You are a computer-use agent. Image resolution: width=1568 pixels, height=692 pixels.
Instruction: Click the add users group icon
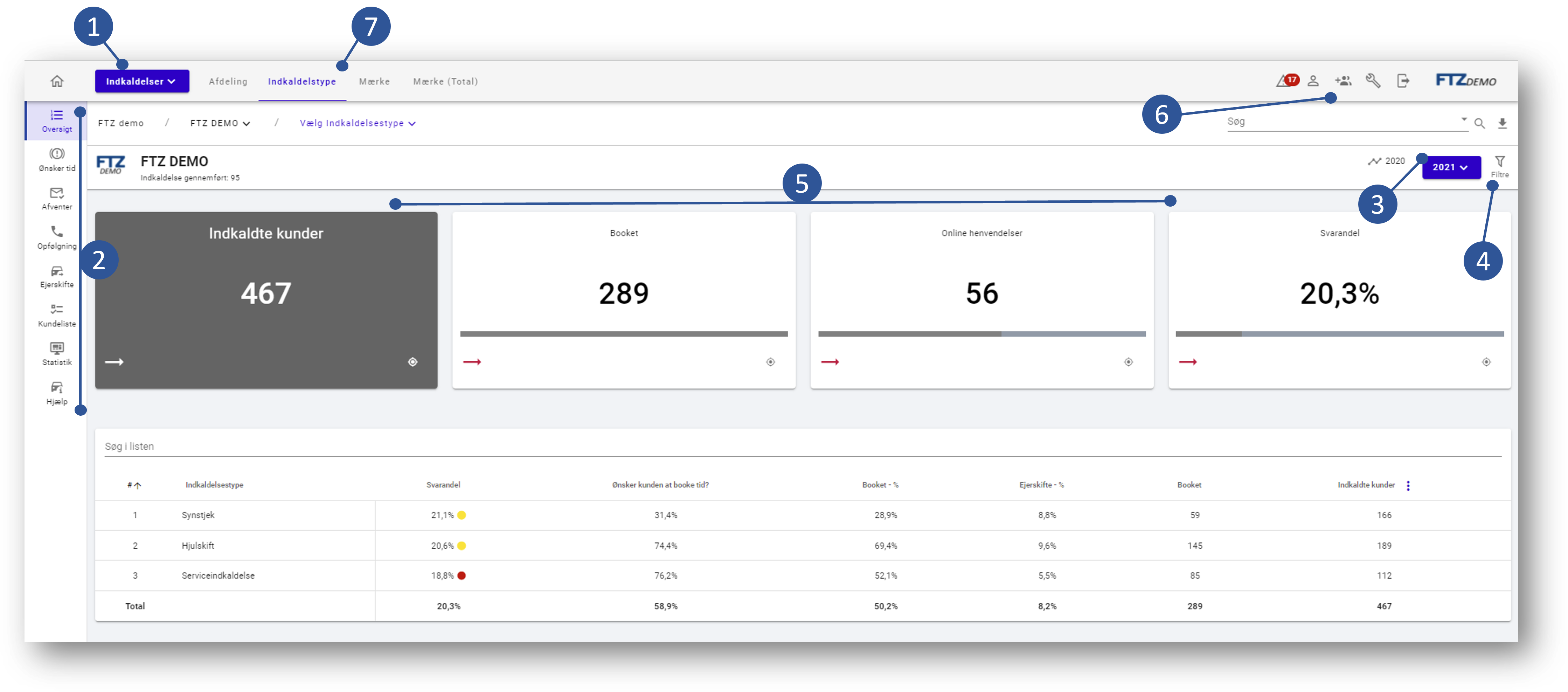tap(1343, 80)
